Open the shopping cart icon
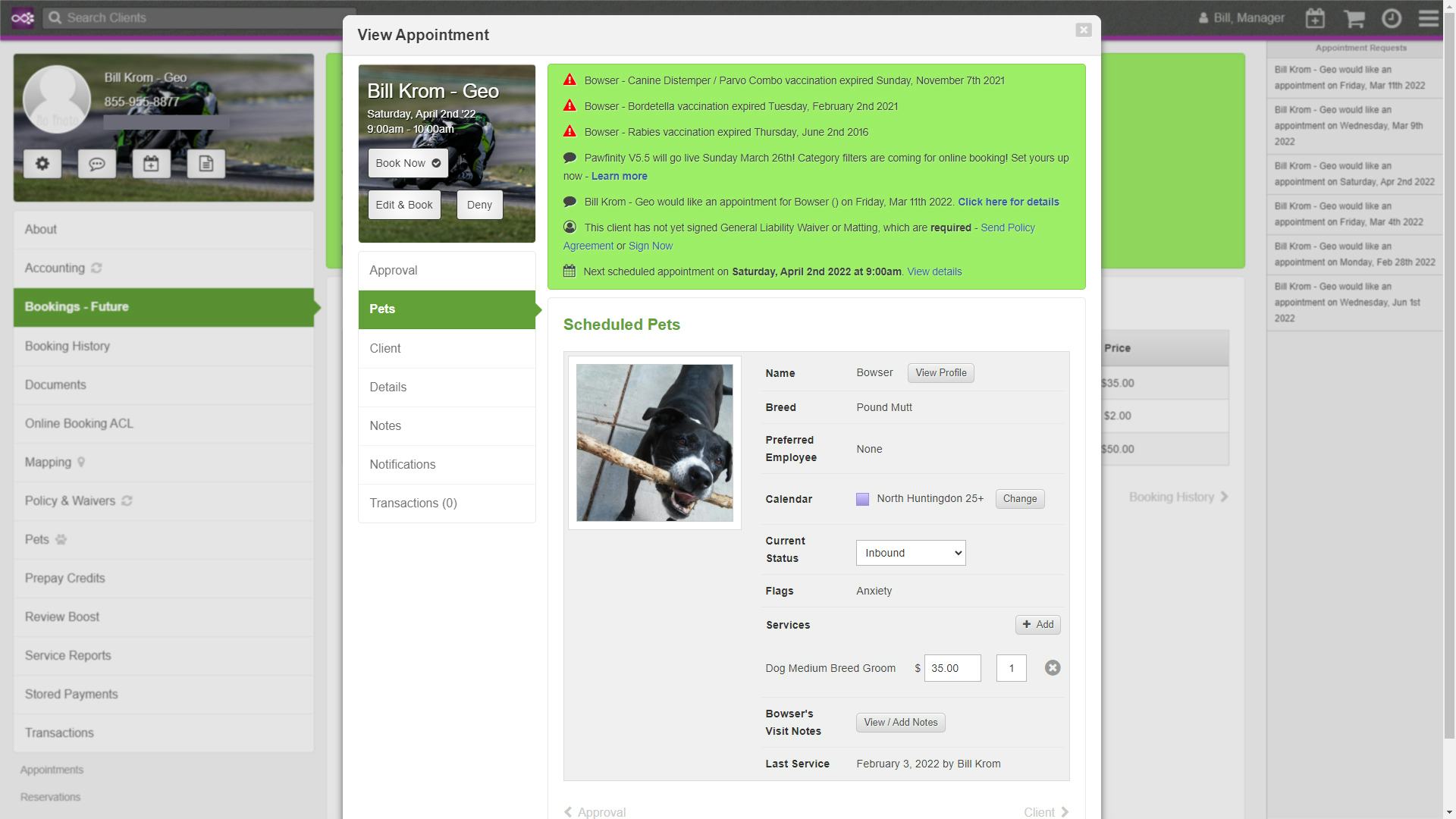Screen dimensions: 1456x819 (x=1354, y=18)
